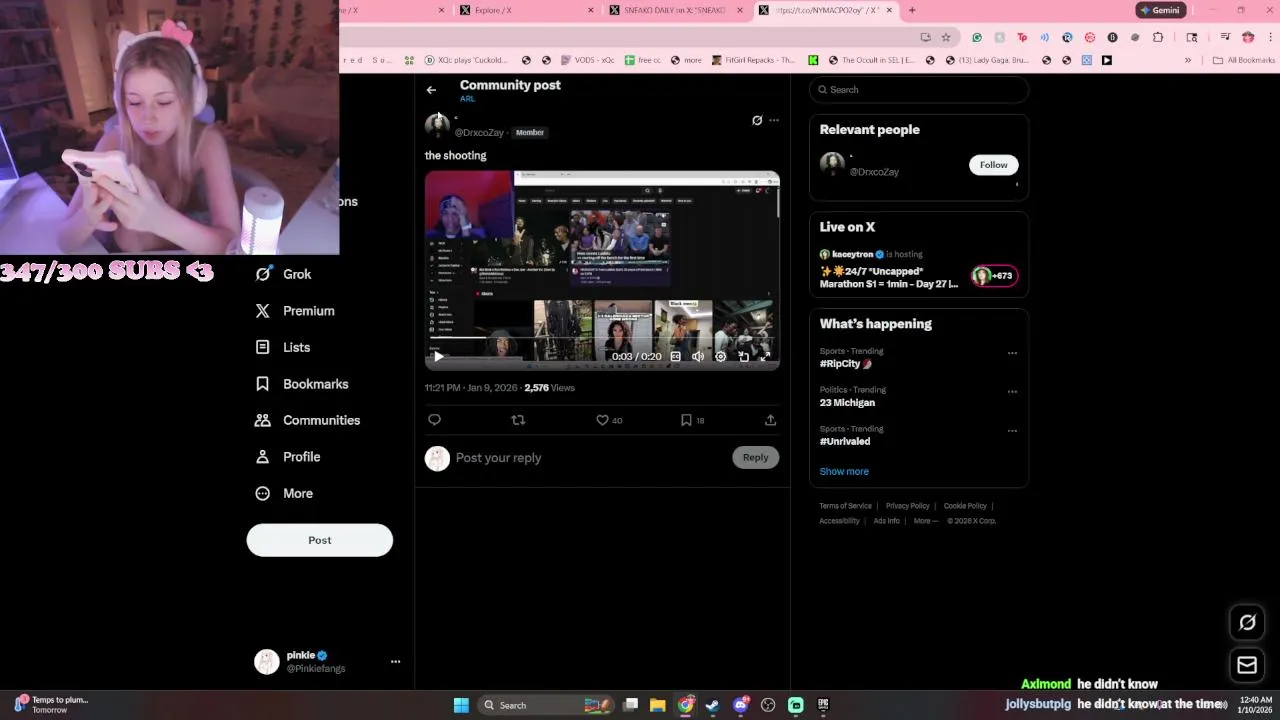The width and height of the screenshot is (1280, 720).
Task: Open Chrome extensions puzzle icon
Action: (1158, 37)
